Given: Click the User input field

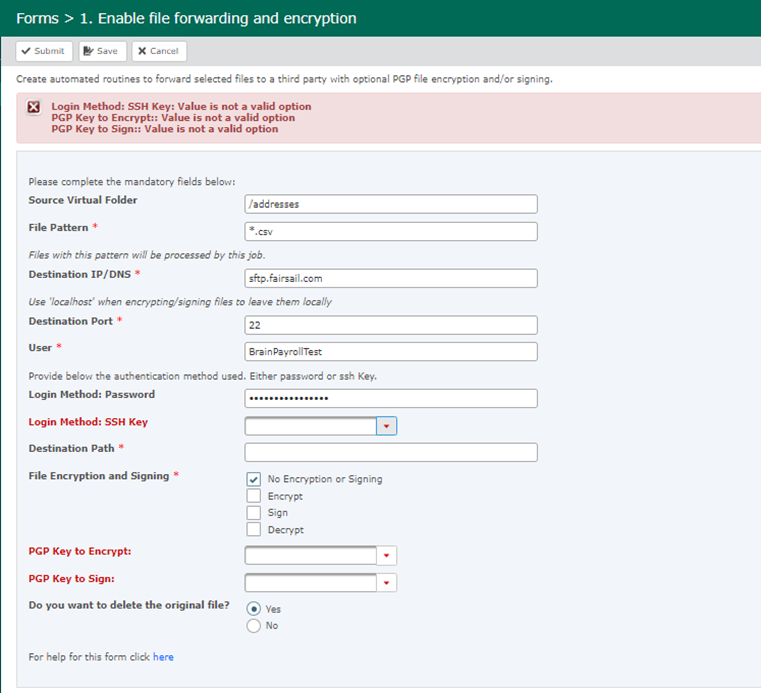Looking at the screenshot, I should 391,351.
